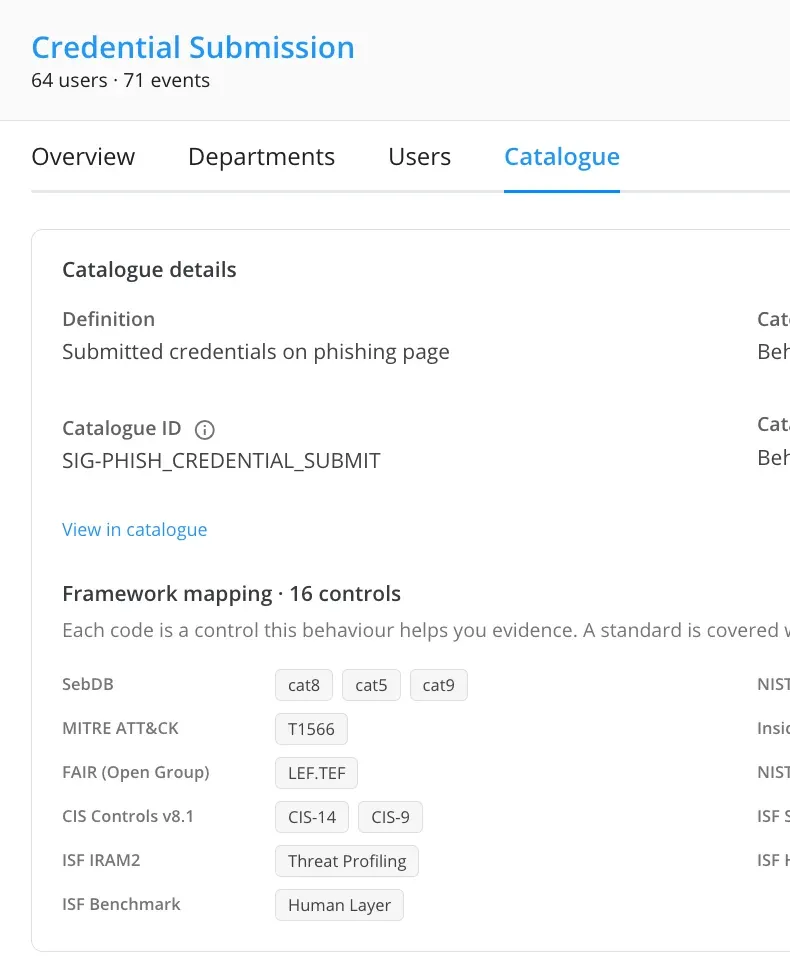Click the CIS-9 control tag

[390, 817]
